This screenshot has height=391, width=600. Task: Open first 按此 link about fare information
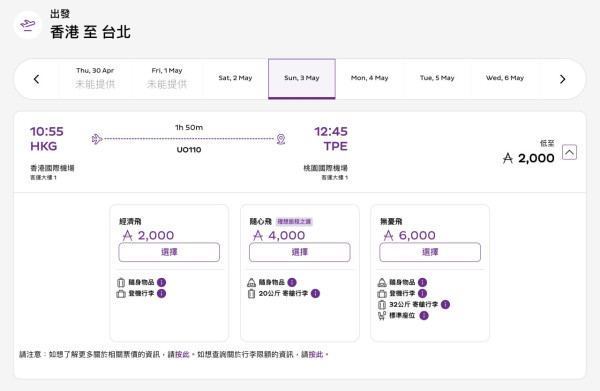click(182, 355)
